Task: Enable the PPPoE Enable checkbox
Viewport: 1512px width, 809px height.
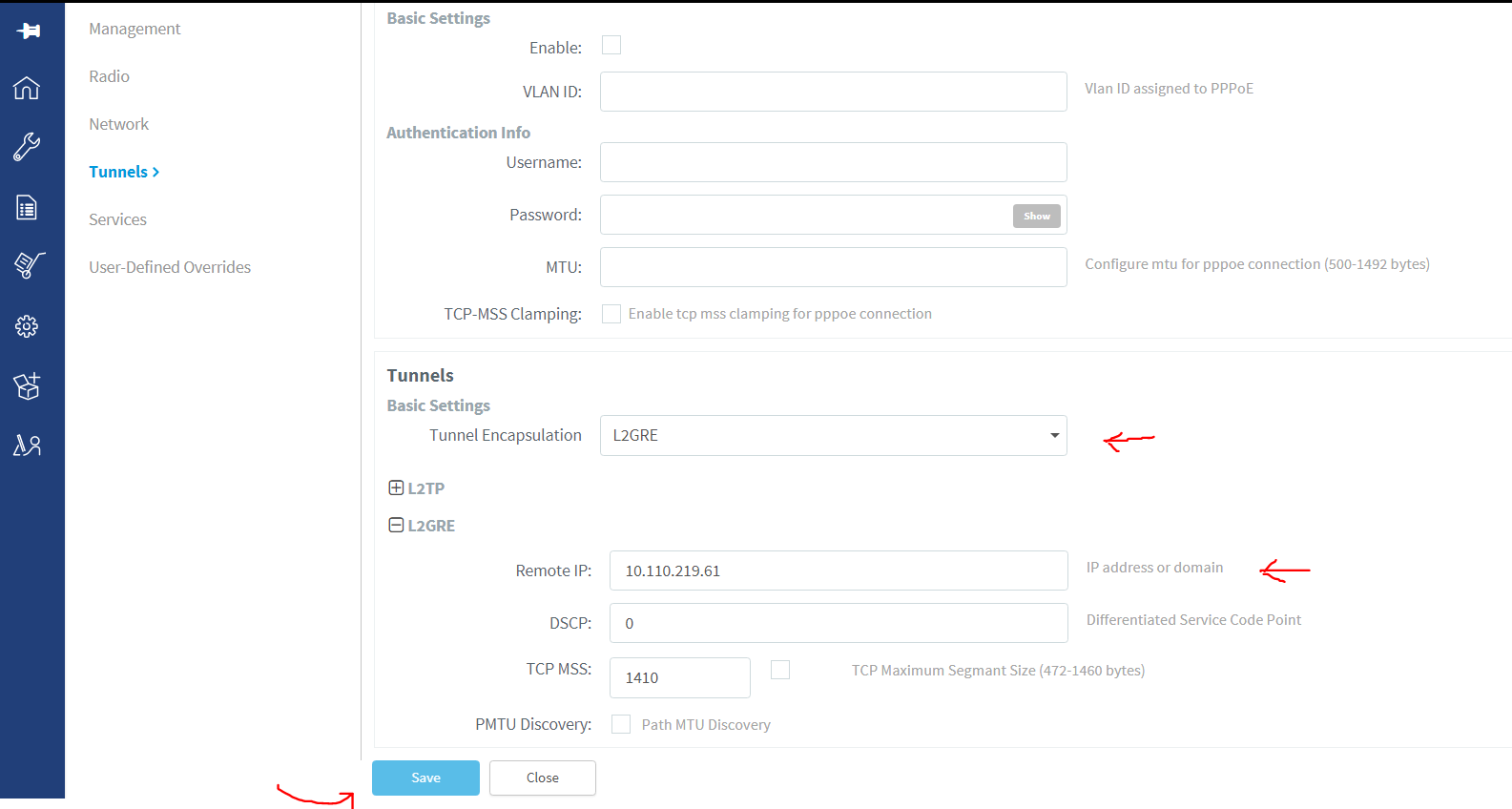Action: click(x=611, y=46)
